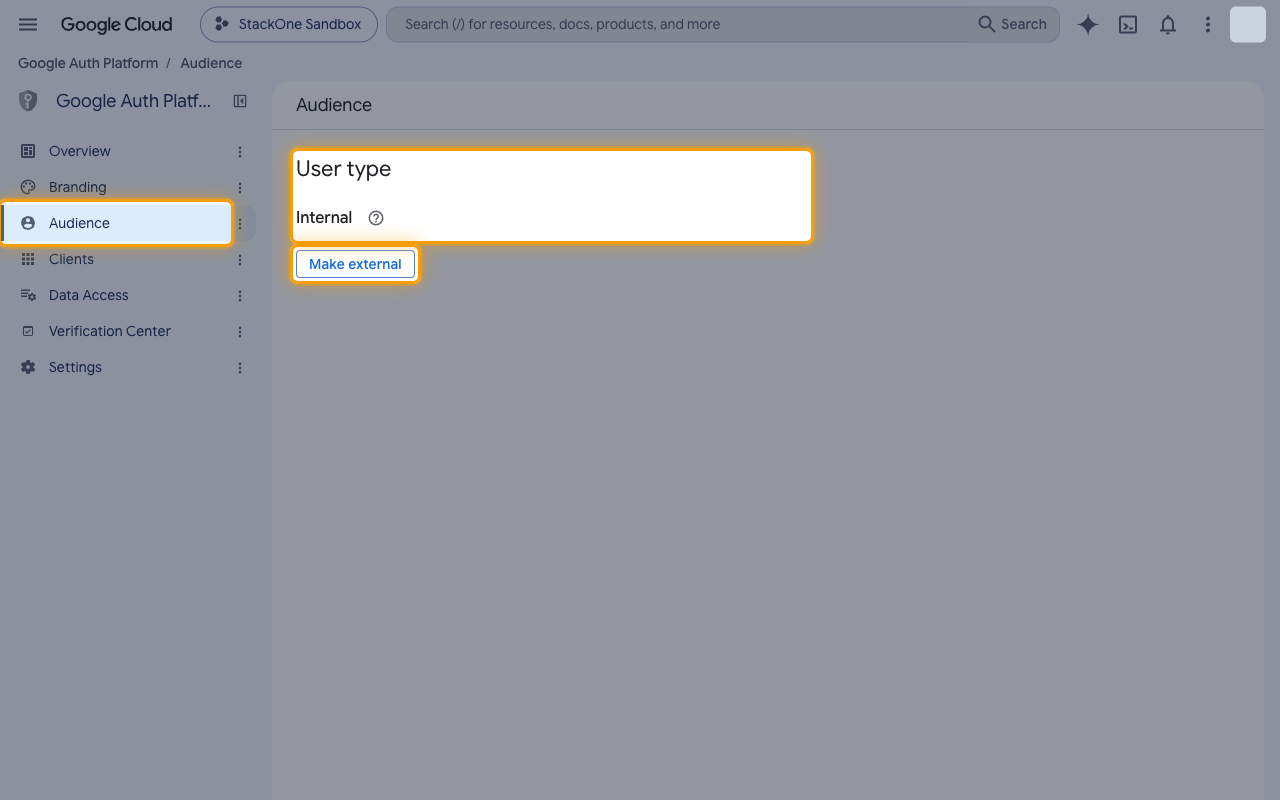
Task: Open more options for Settings
Action: click(240, 368)
